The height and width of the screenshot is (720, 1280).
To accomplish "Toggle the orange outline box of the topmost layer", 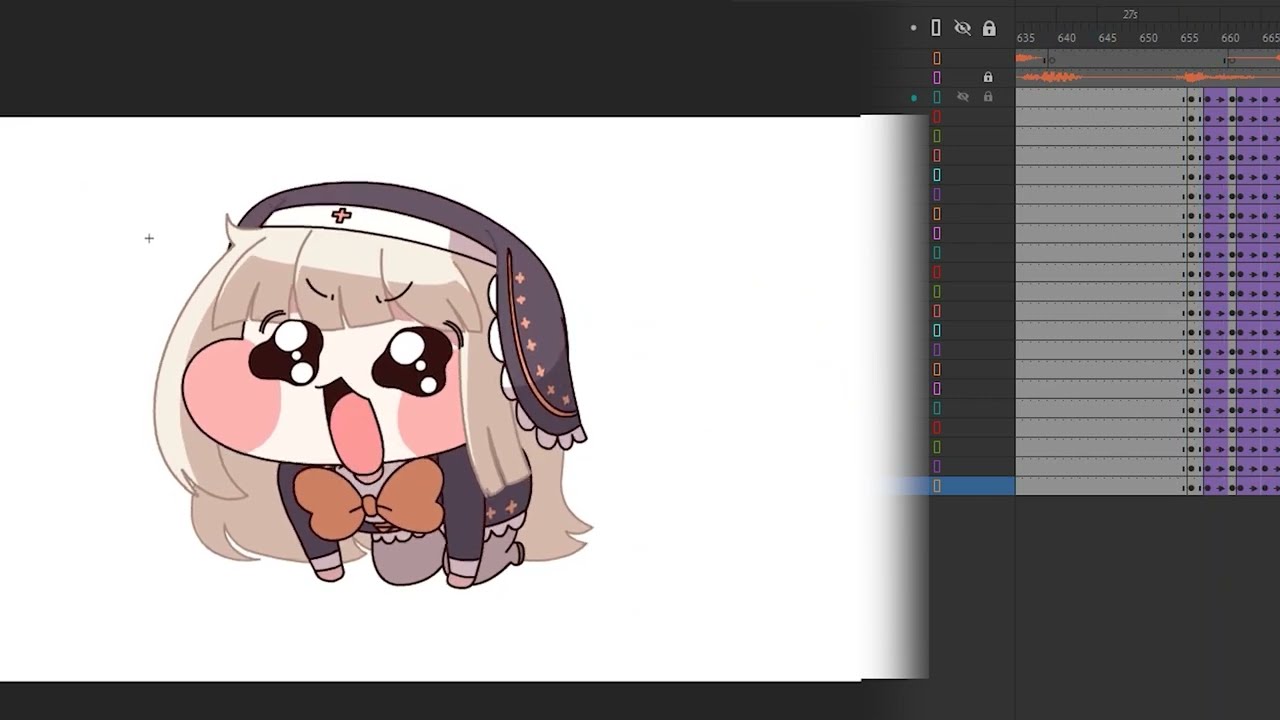I will (x=937, y=59).
